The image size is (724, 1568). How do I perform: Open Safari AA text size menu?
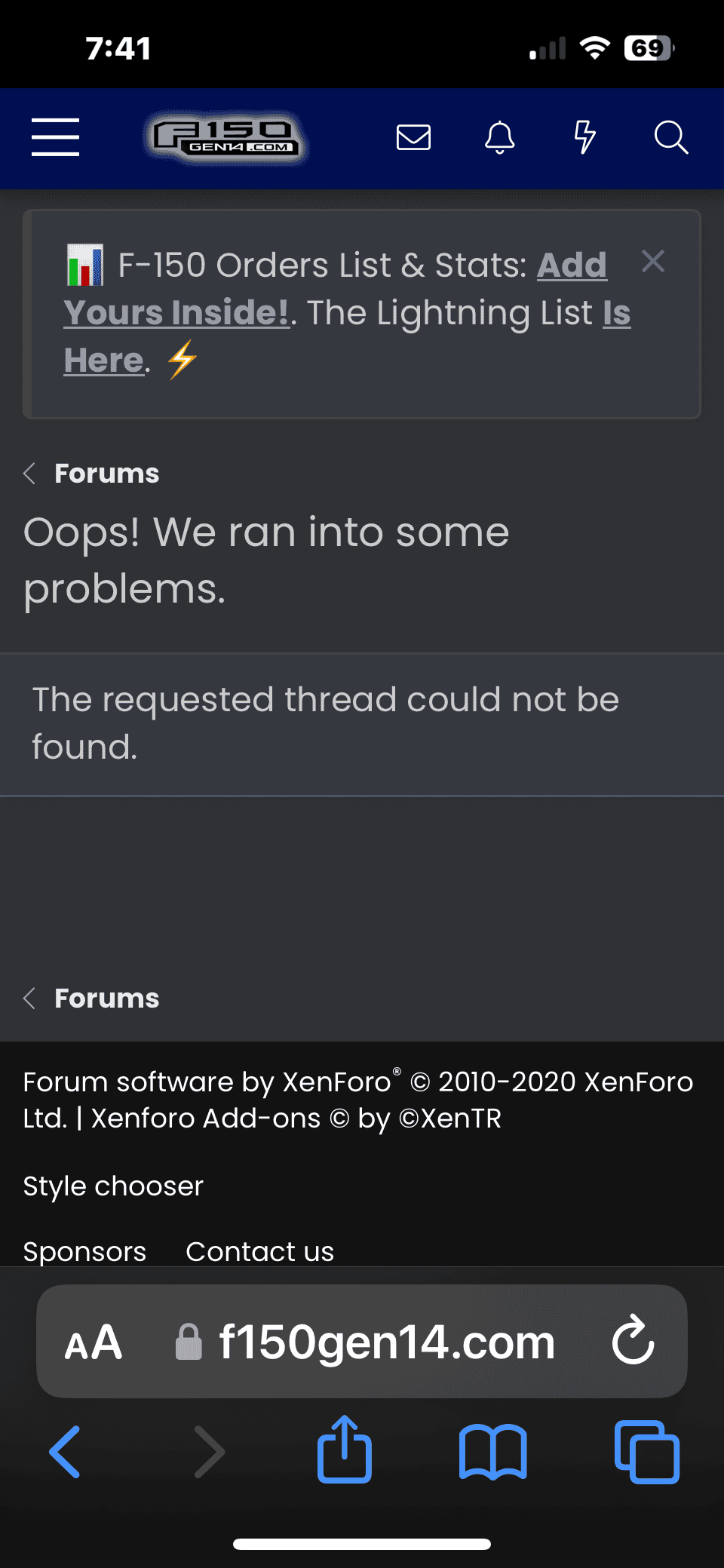94,1342
